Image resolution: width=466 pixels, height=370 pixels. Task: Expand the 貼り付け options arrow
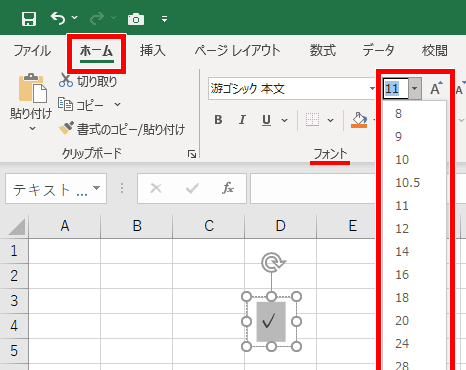pyautogui.click(x=32, y=128)
